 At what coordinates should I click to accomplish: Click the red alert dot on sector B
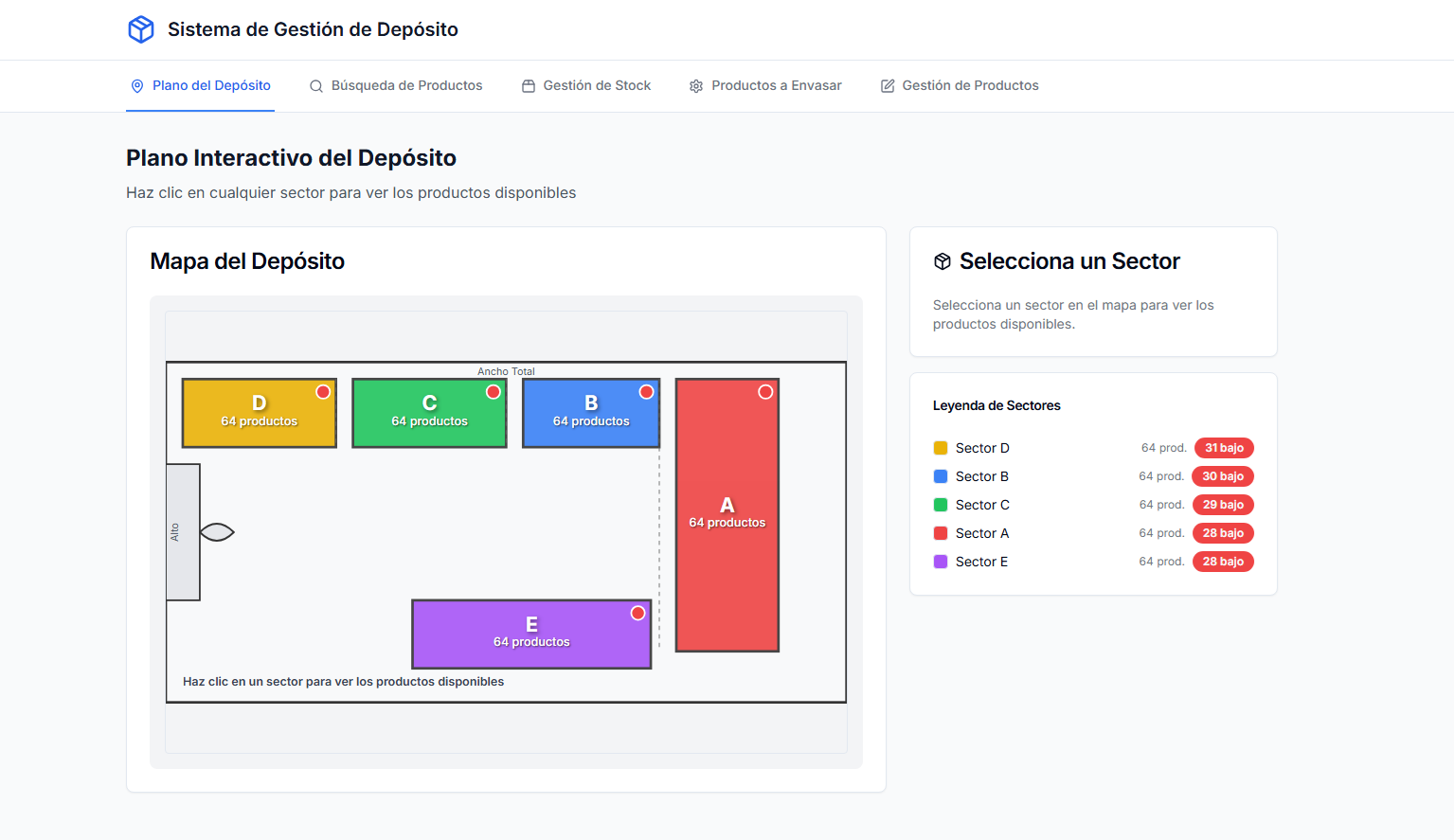tap(647, 392)
